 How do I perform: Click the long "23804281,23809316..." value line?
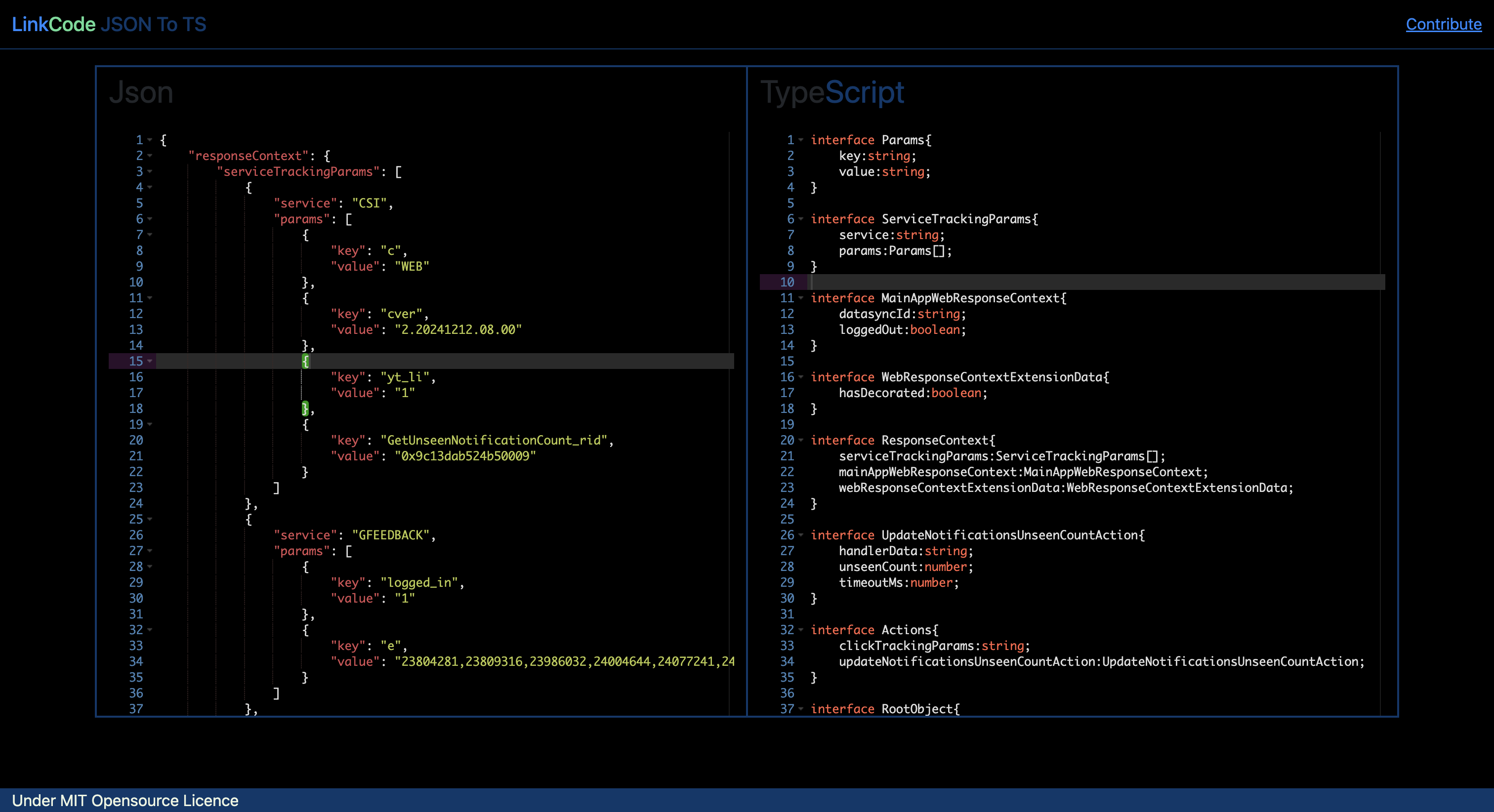533,661
